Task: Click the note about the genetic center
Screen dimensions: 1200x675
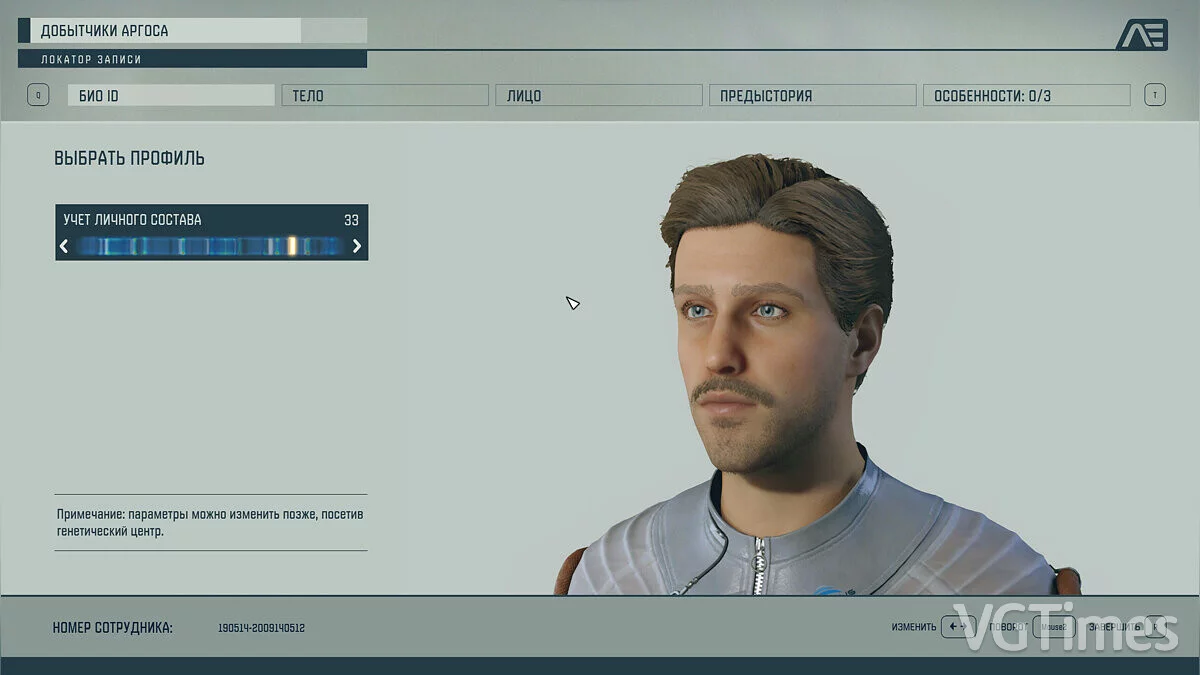Action: [210, 523]
